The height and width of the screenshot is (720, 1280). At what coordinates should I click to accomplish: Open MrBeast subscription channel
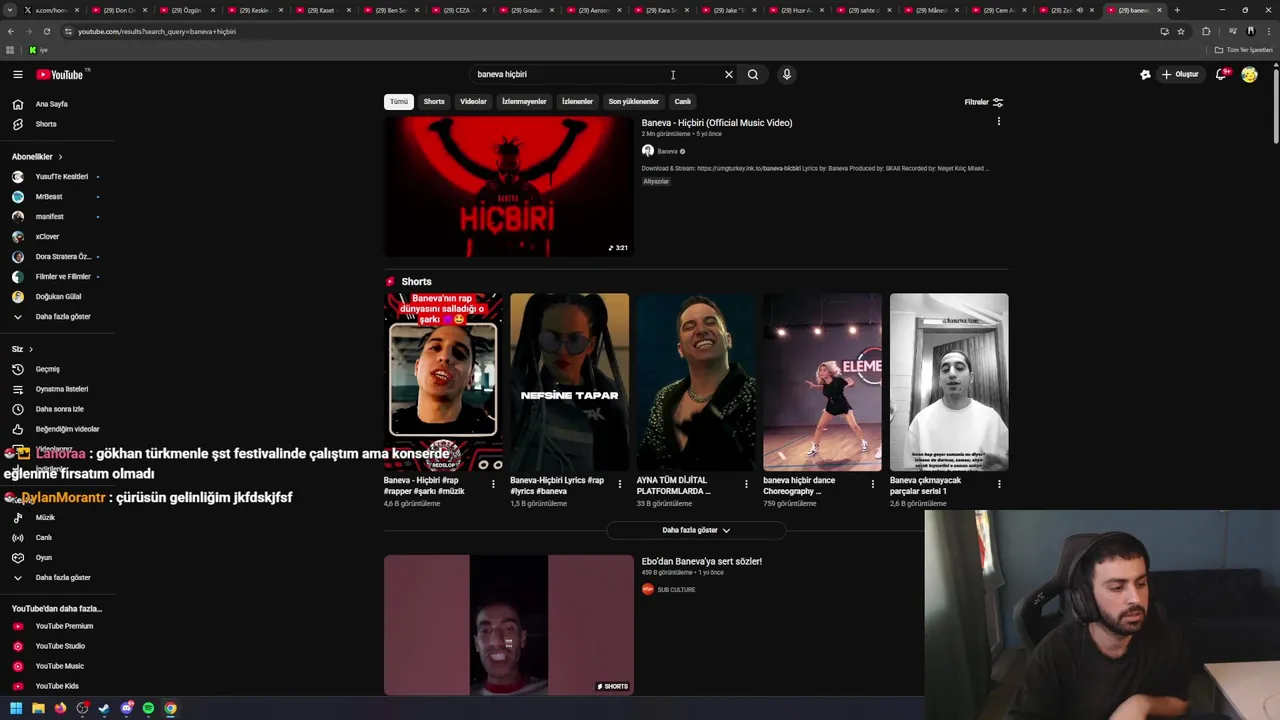point(49,197)
